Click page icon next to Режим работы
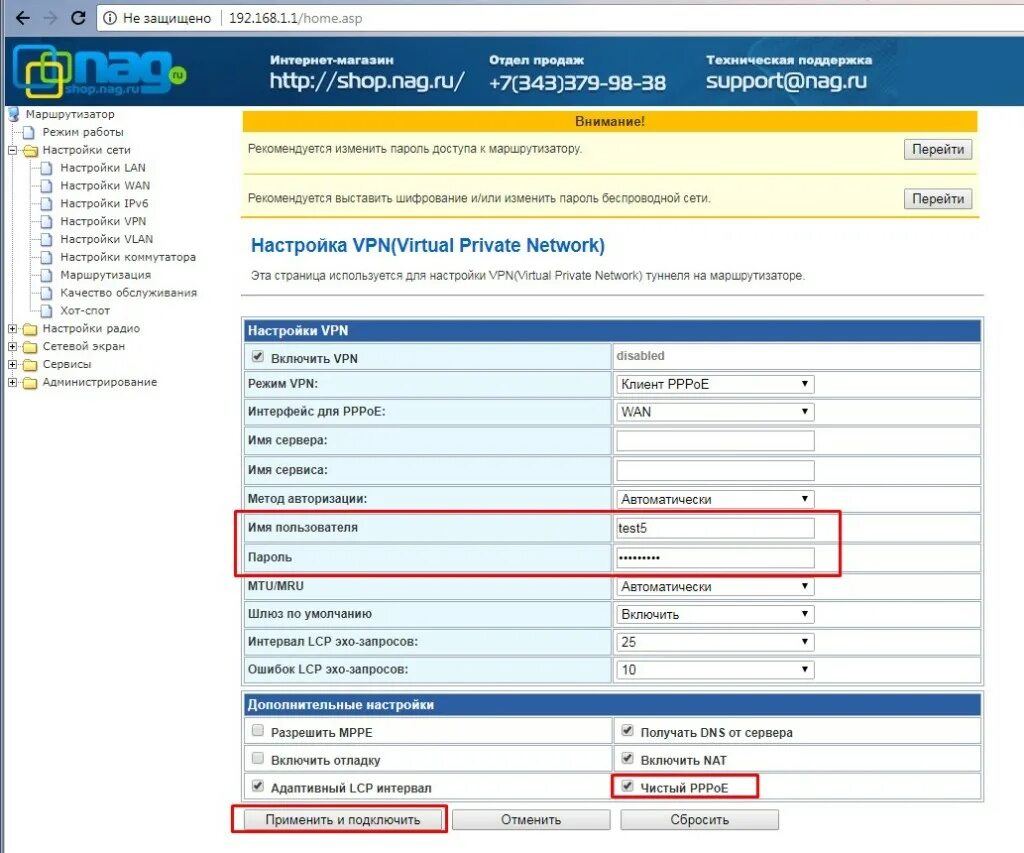Image resolution: width=1024 pixels, height=853 pixels. (x=29, y=133)
